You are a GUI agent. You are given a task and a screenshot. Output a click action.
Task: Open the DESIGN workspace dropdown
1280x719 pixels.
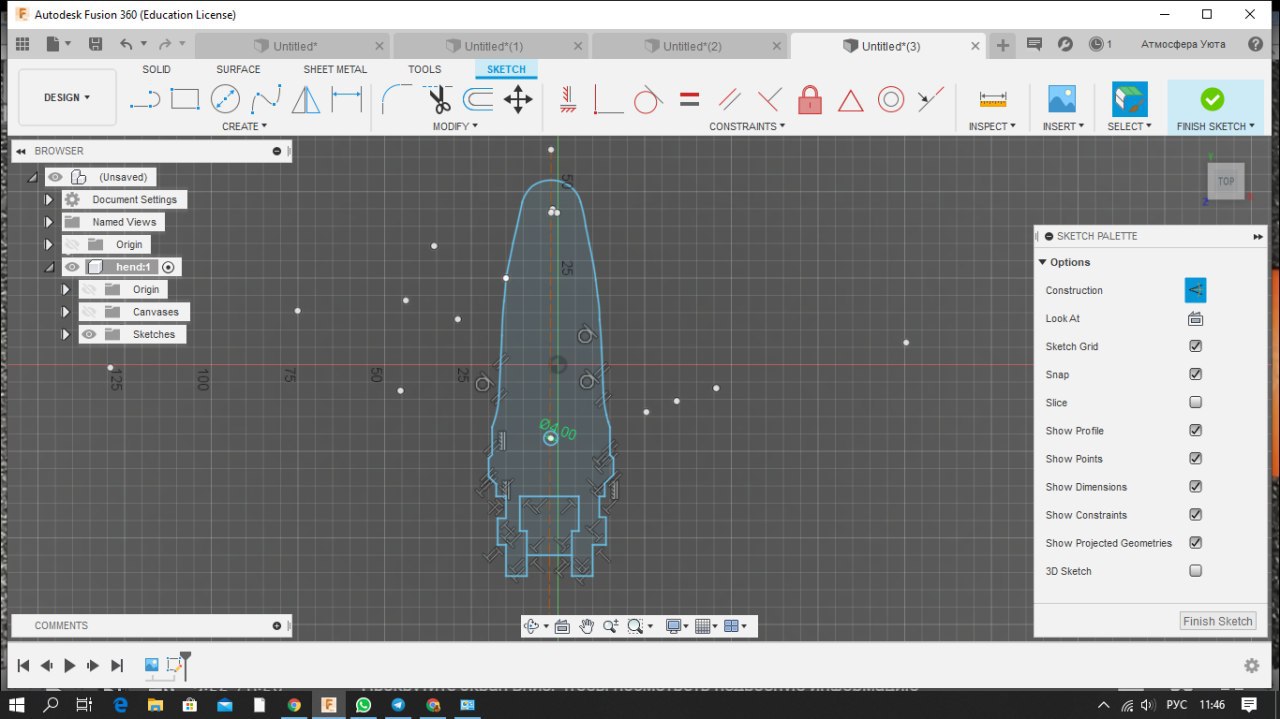coord(67,98)
